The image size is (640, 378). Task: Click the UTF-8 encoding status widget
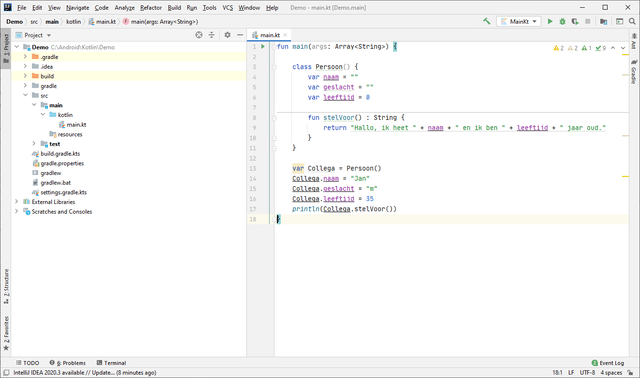tap(587, 373)
